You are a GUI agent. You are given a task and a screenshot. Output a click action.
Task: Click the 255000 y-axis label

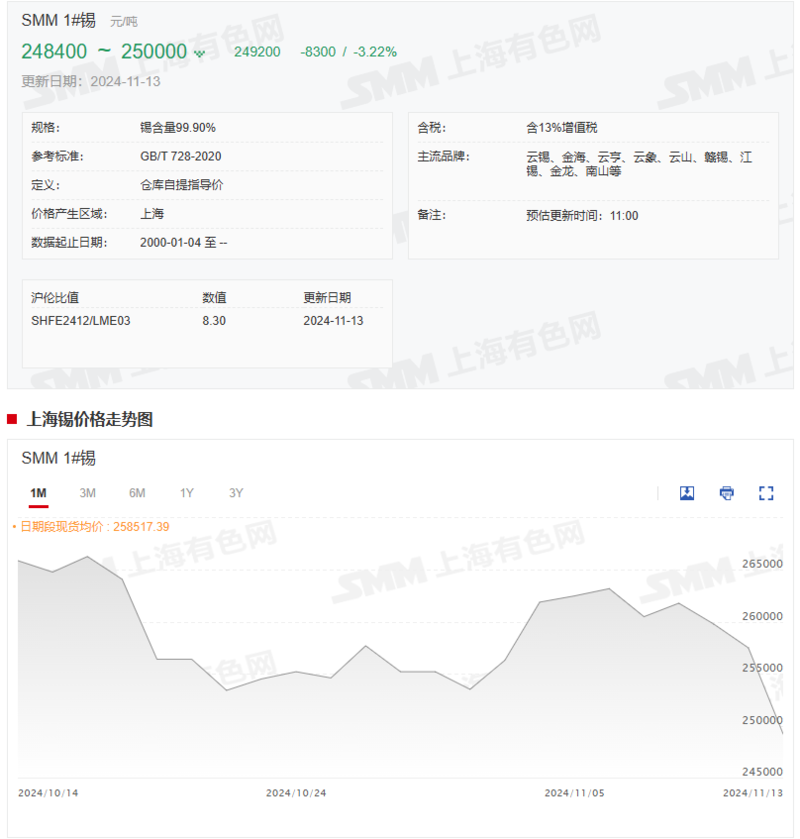click(762, 668)
